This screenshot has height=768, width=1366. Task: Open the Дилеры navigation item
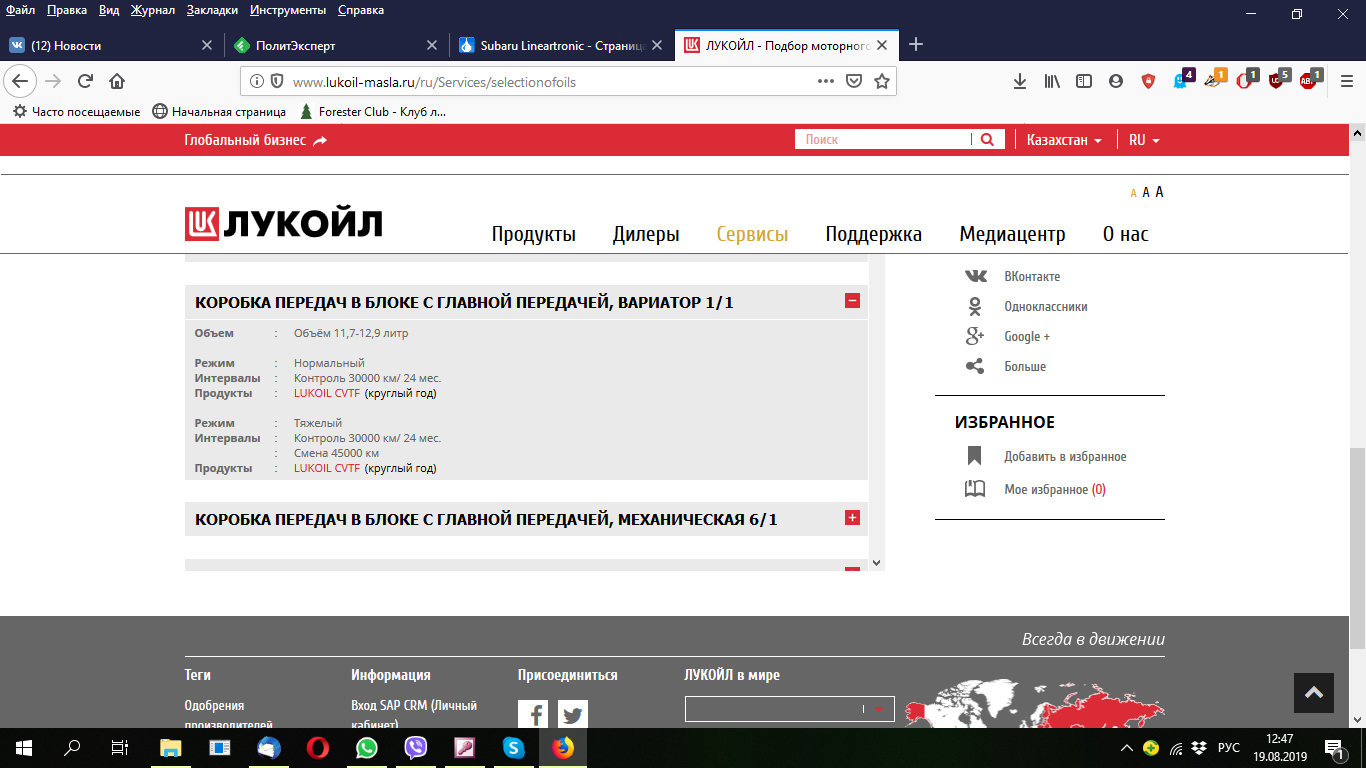[x=646, y=234]
